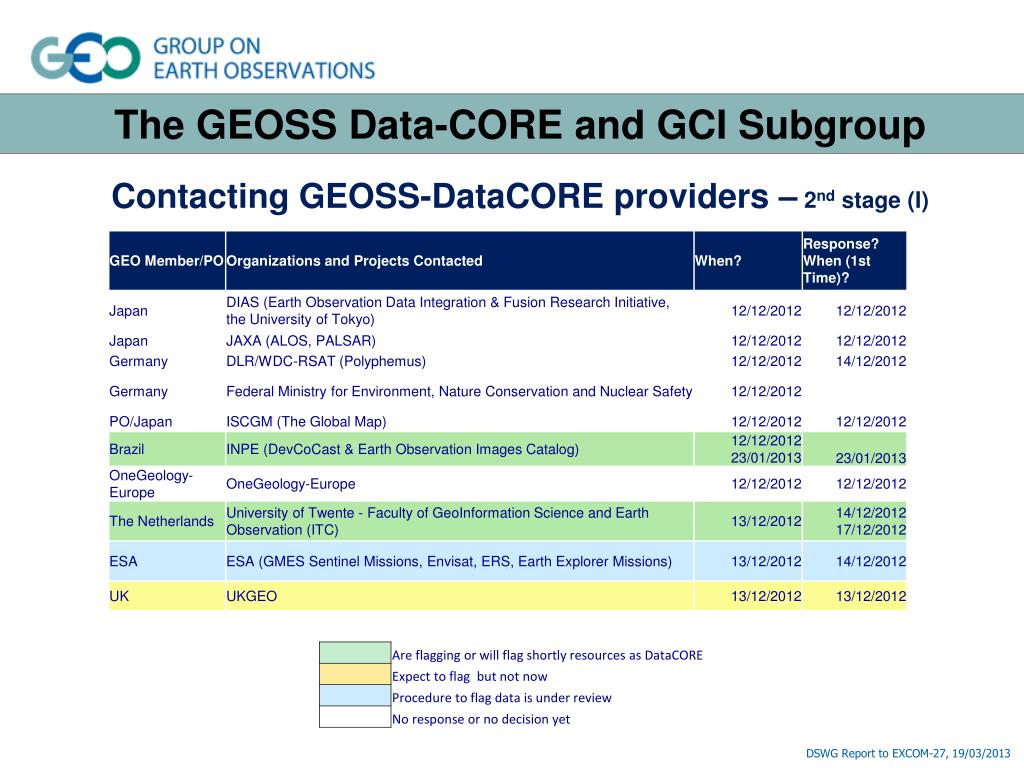This screenshot has height=768, width=1024.
Task: Click the 'When?' column header
Action: [x=748, y=261]
